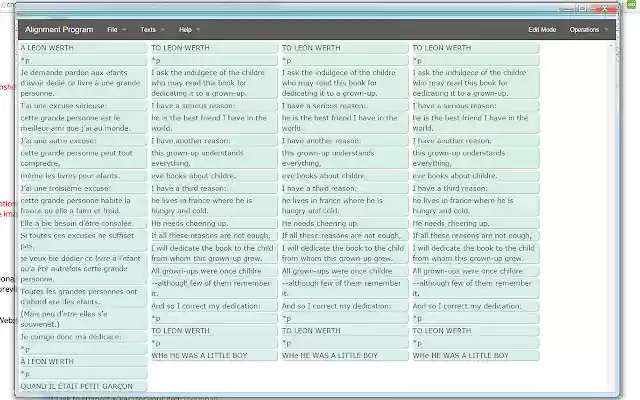Select 'All grown-ups were once childre' in third column
640x400 pixels.
coord(344,271)
